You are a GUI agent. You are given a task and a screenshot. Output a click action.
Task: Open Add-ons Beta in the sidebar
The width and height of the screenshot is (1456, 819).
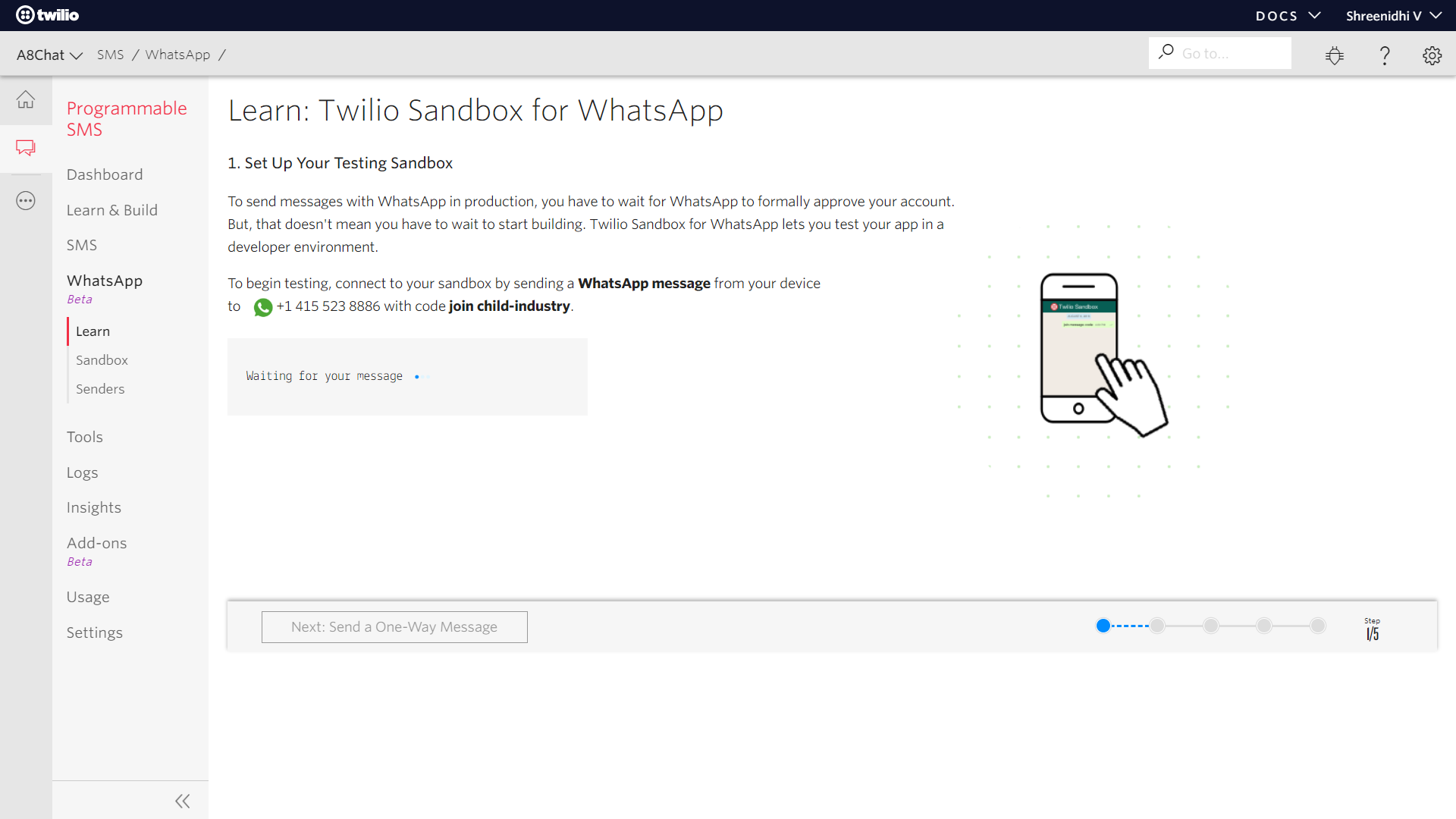(97, 551)
